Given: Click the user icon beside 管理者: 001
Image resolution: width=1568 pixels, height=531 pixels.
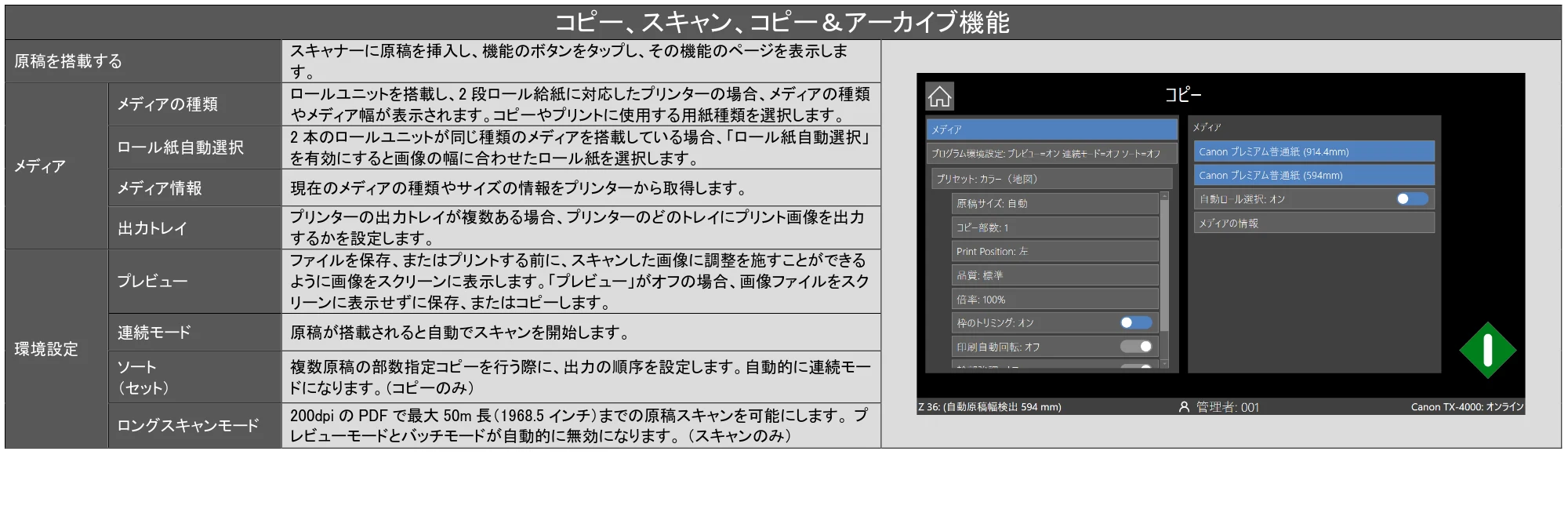Looking at the screenshot, I should (1184, 407).
